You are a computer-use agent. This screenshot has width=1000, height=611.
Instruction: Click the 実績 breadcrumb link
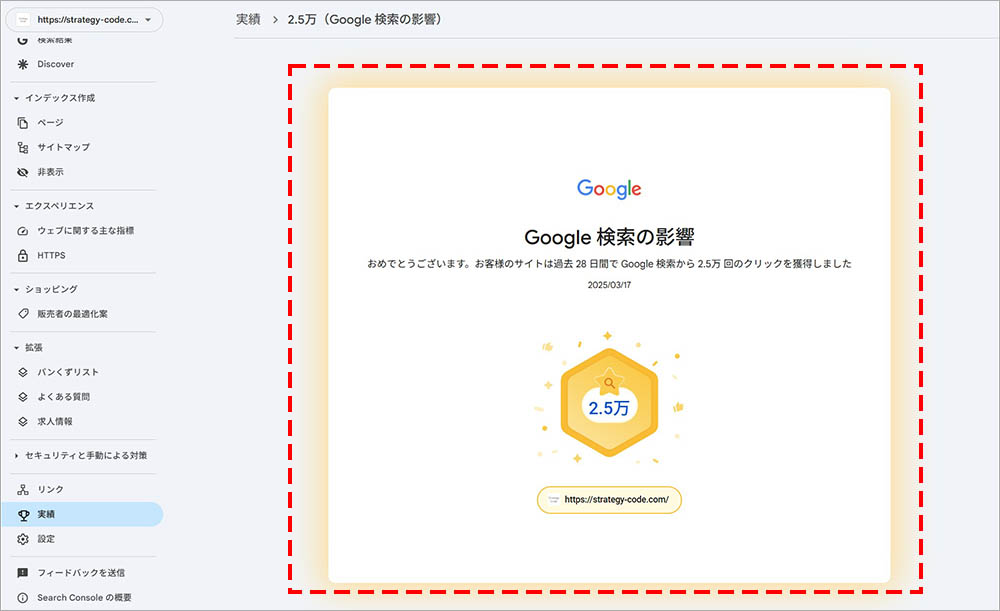250,20
